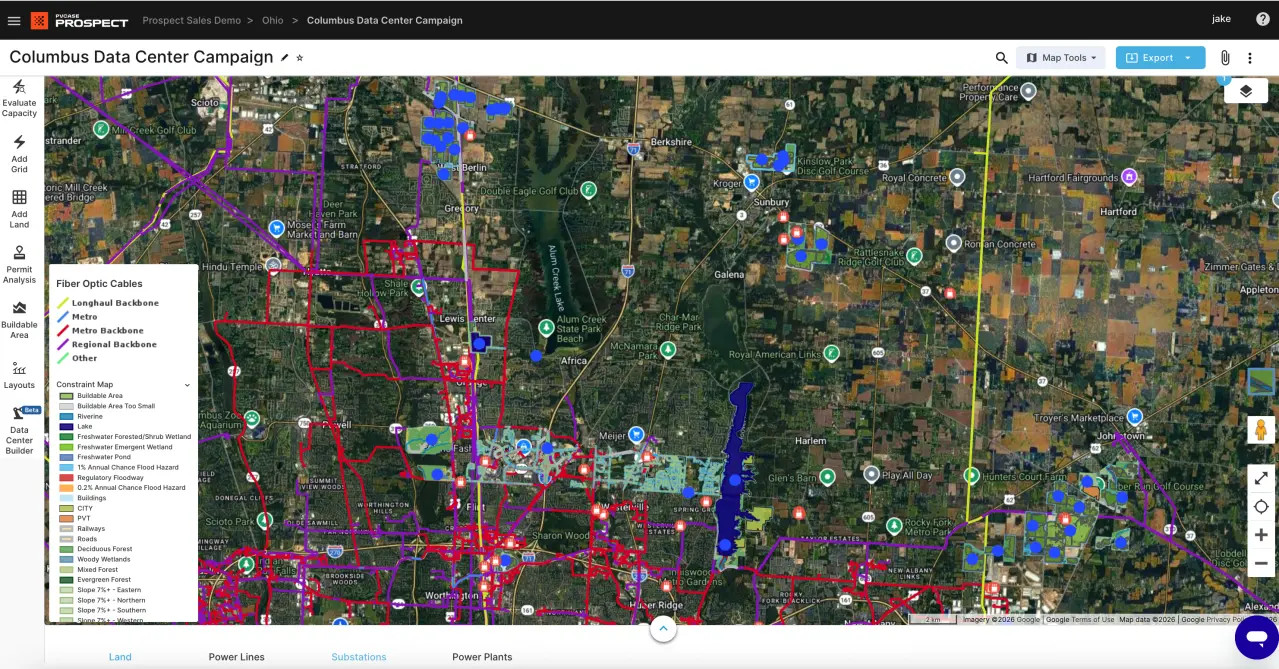Open the Buildable Area tool
Image resolution: width=1279 pixels, height=669 pixels.
pyautogui.click(x=19, y=321)
